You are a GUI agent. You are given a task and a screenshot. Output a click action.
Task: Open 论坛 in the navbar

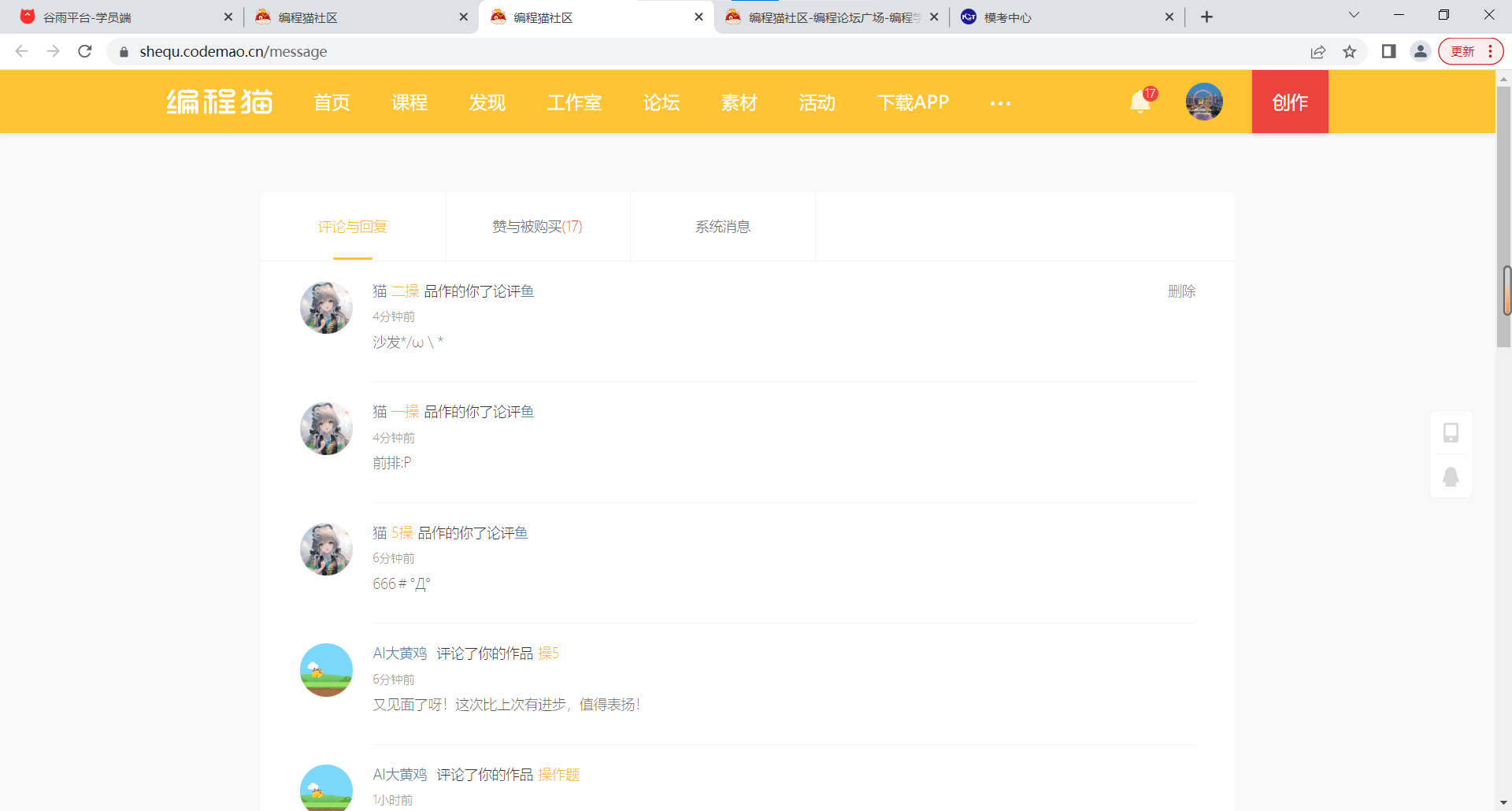(661, 102)
